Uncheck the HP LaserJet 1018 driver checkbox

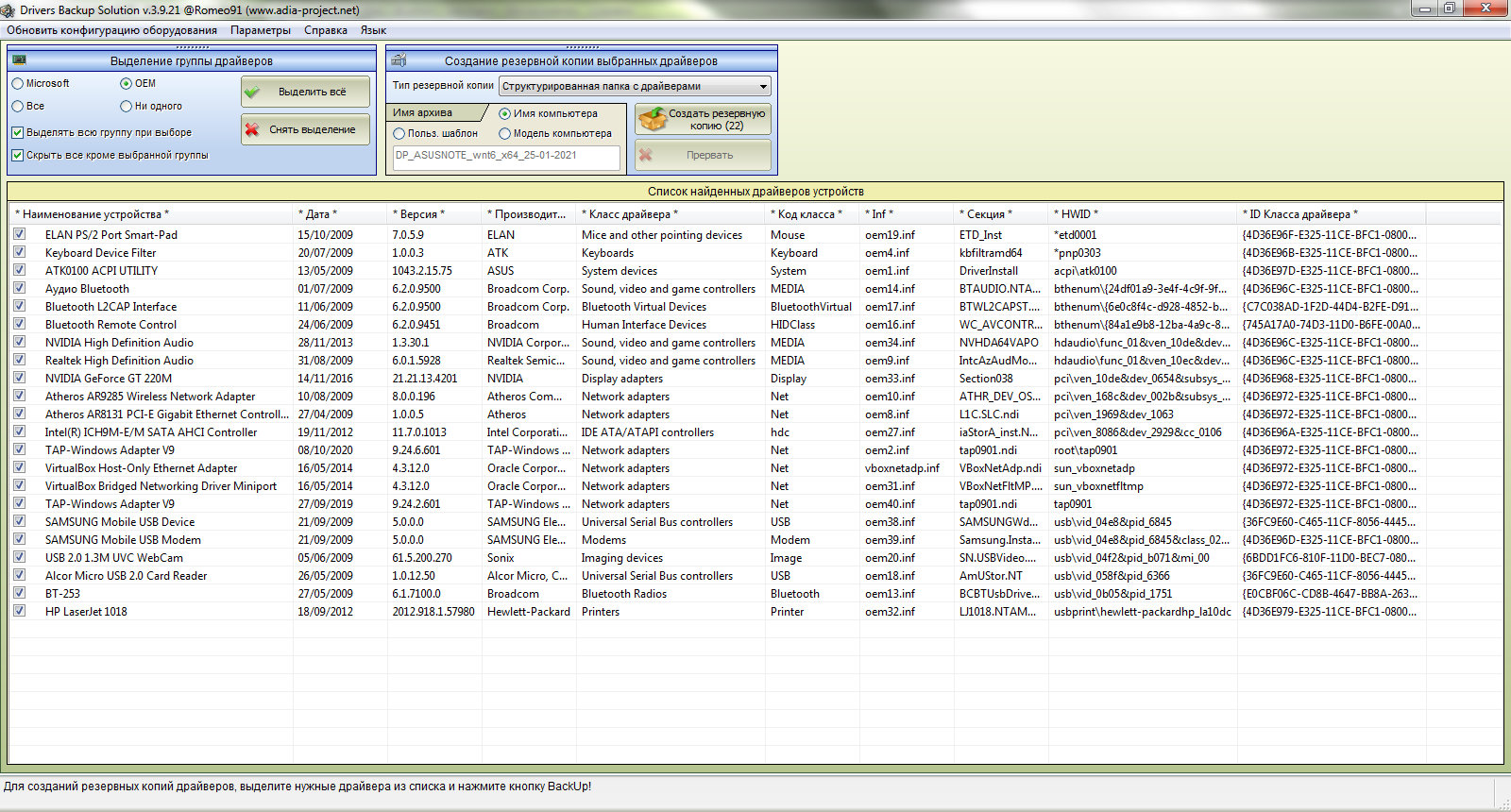click(x=19, y=611)
